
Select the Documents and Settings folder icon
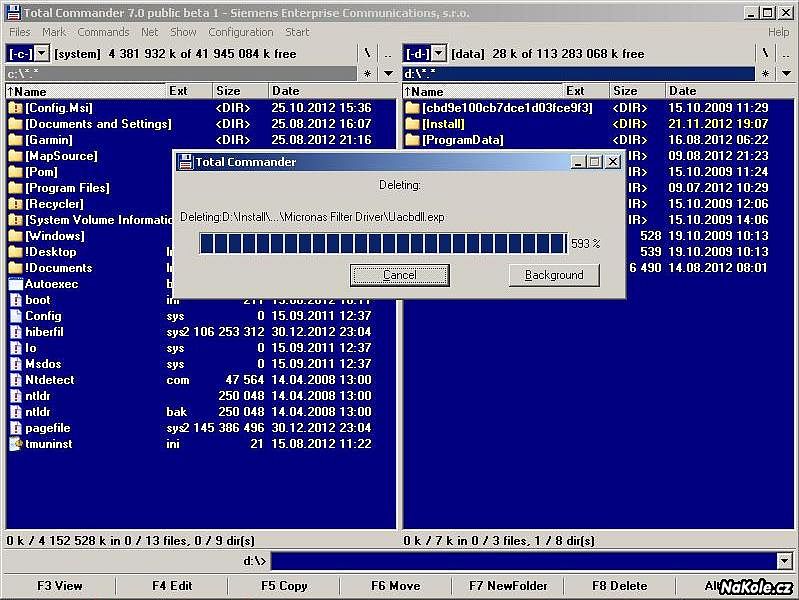[16, 124]
